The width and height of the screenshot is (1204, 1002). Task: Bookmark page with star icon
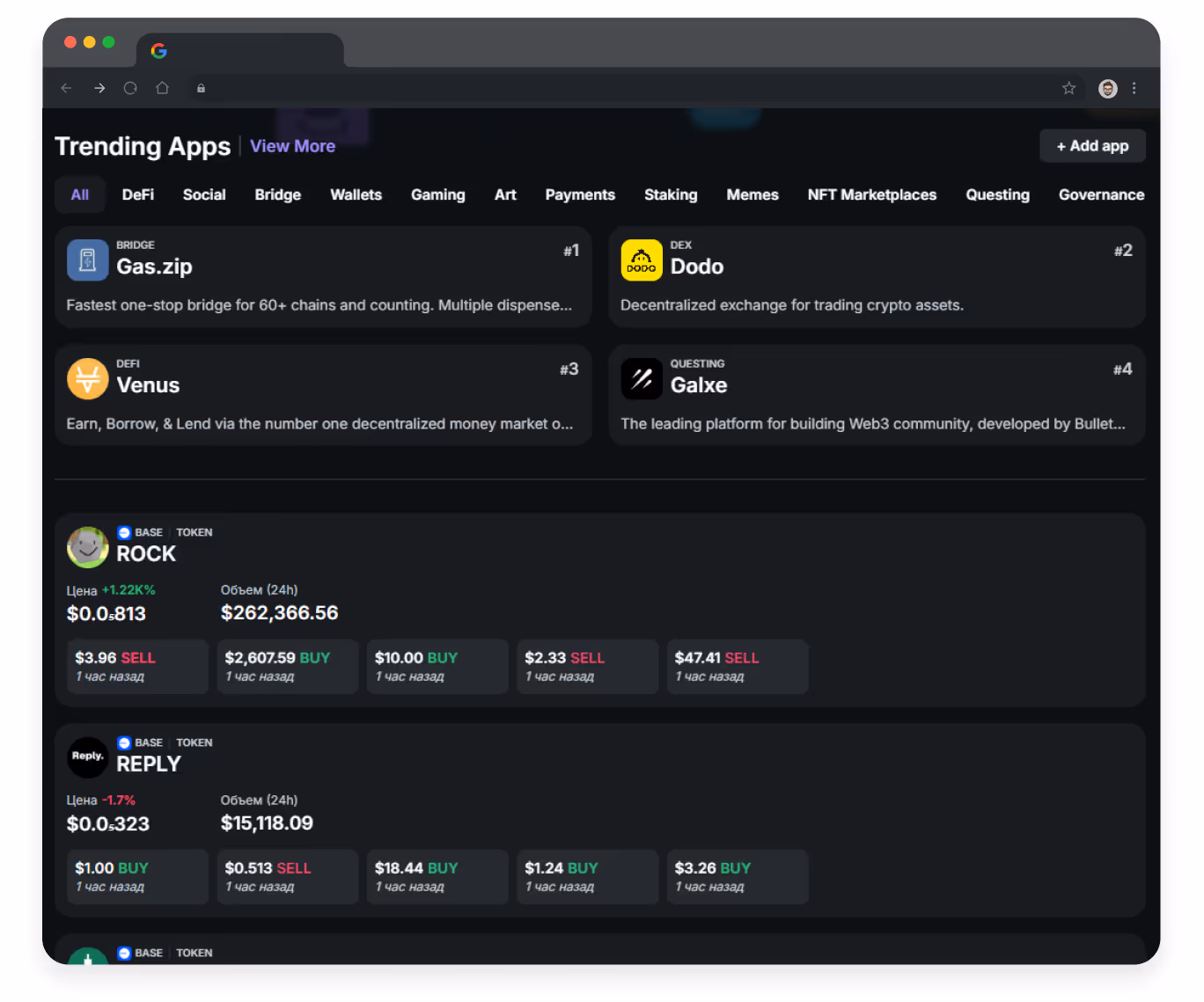coord(1068,88)
